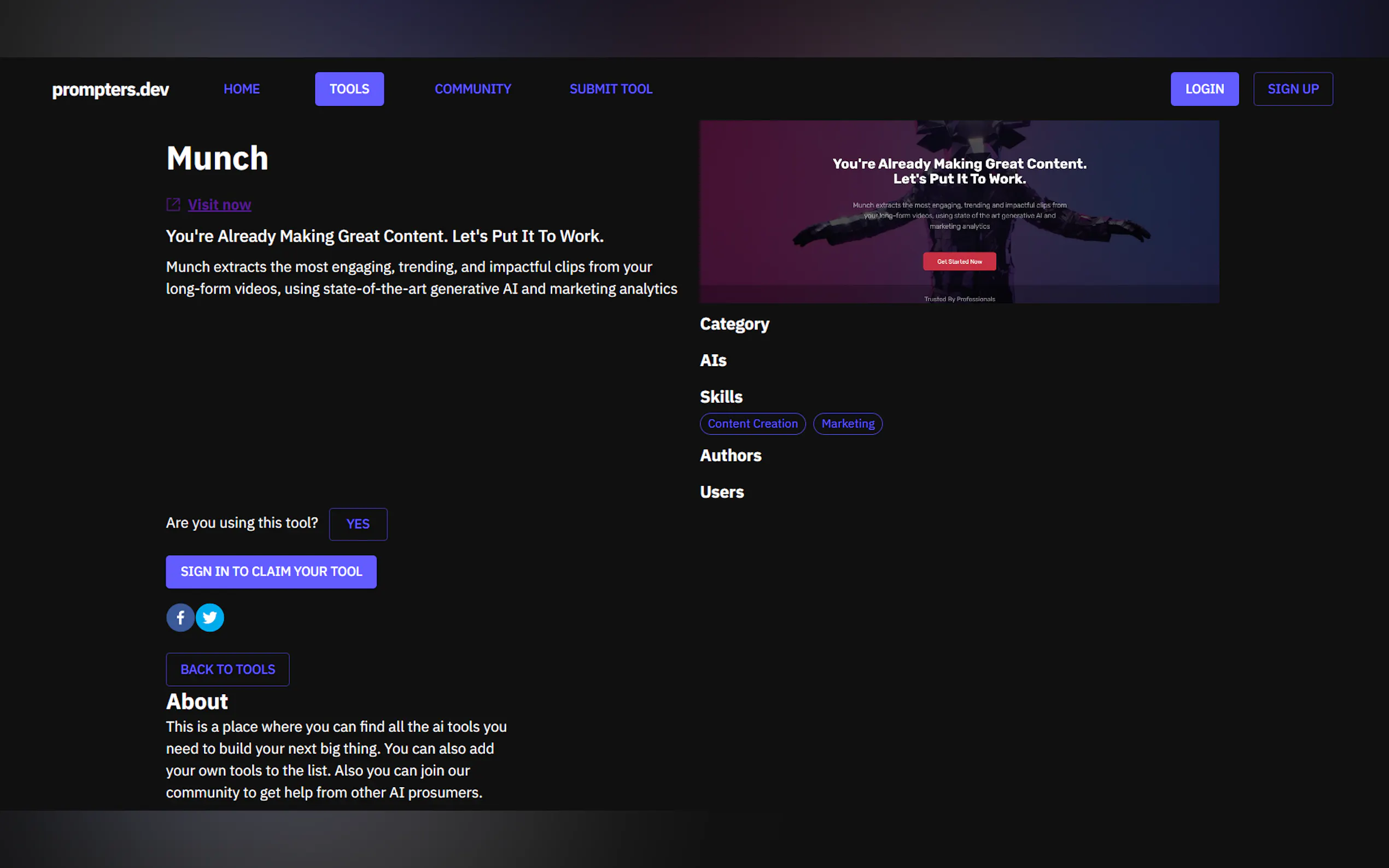Click the tagline "You're Already Making Great Content"

[x=385, y=237]
